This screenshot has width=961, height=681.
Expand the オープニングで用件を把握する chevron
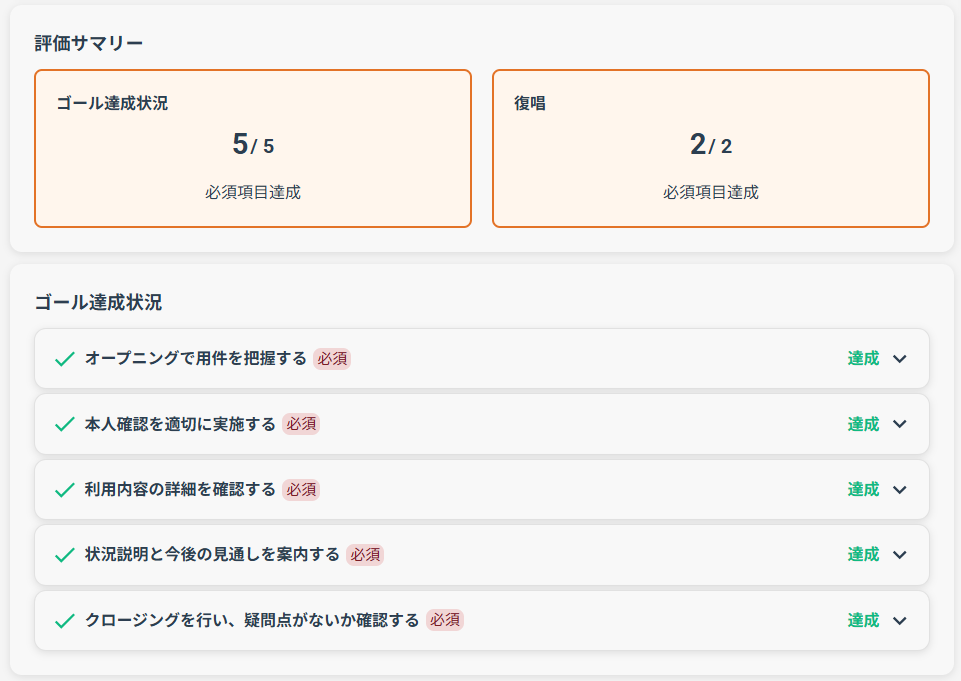900,359
